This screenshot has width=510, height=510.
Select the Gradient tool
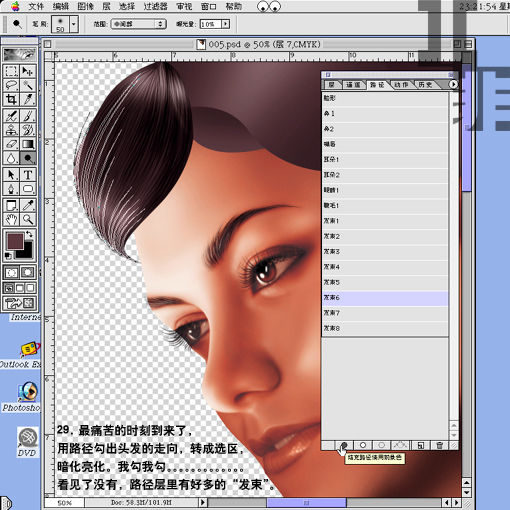tap(28, 144)
